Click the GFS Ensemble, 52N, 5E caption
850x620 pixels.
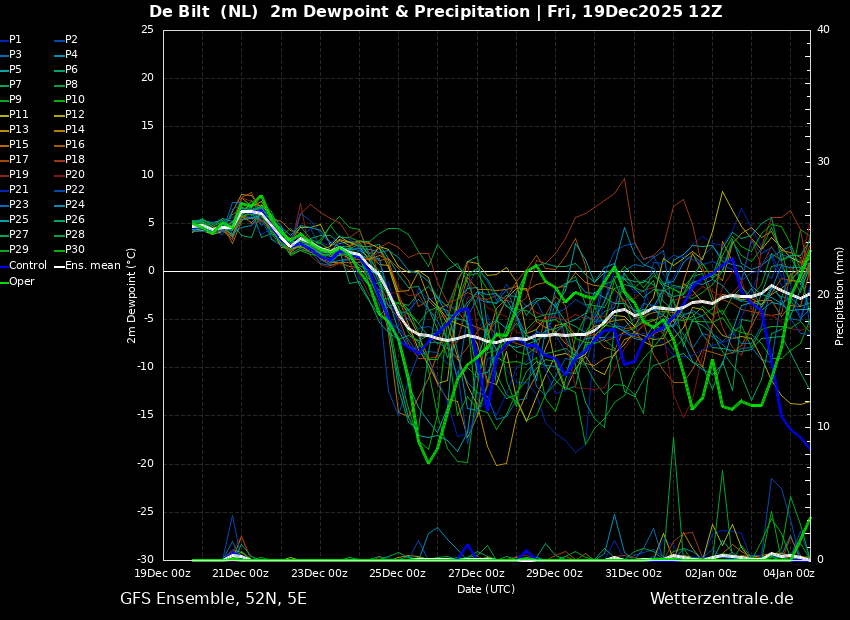tap(214, 599)
